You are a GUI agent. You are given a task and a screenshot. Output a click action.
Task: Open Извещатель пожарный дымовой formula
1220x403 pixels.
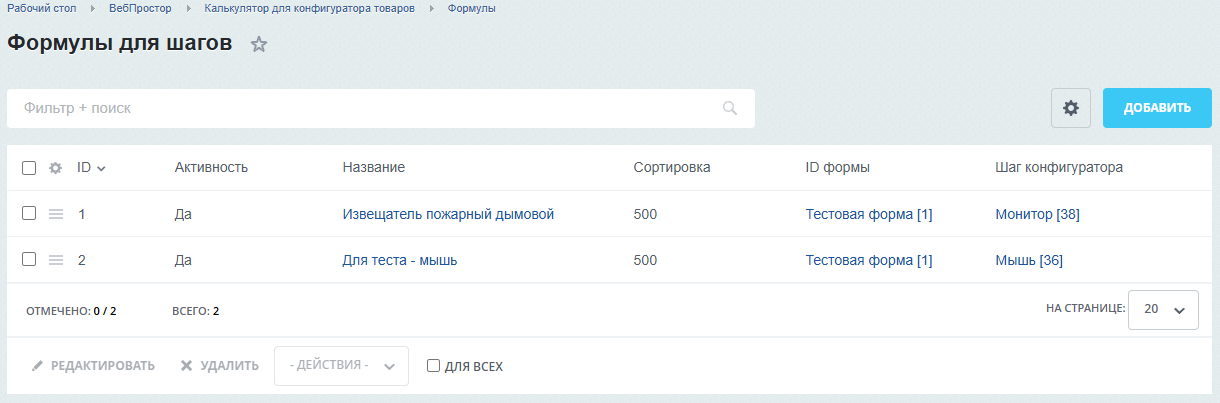point(448,214)
